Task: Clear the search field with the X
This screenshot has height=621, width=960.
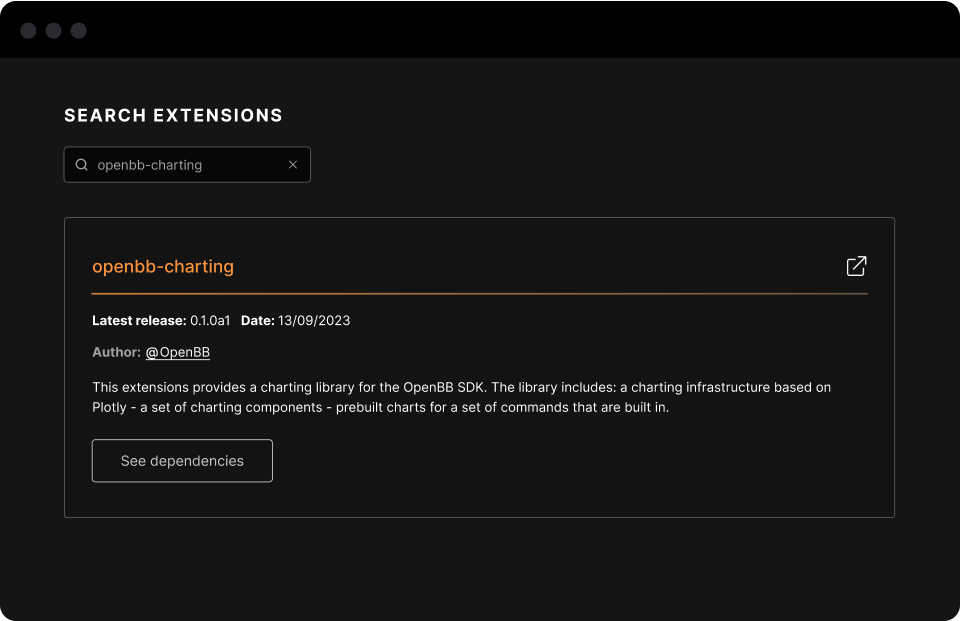Action: coord(293,165)
